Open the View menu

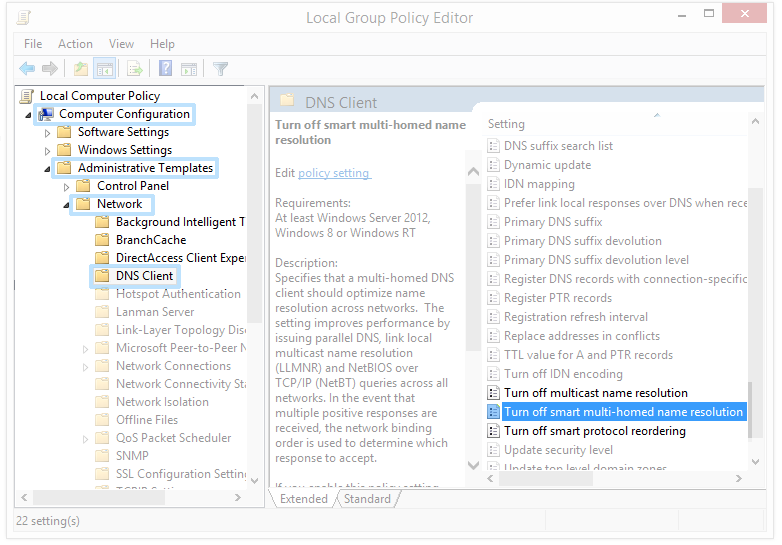(x=121, y=44)
